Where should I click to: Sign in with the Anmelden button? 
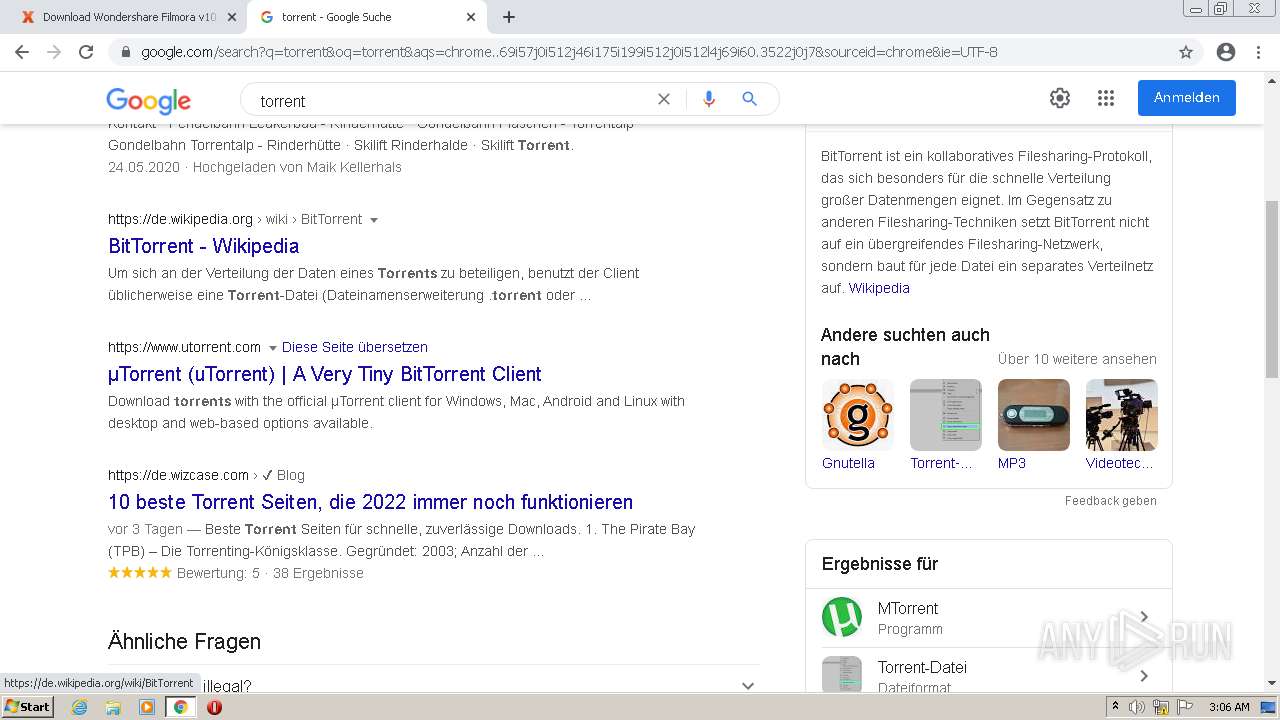1187,98
